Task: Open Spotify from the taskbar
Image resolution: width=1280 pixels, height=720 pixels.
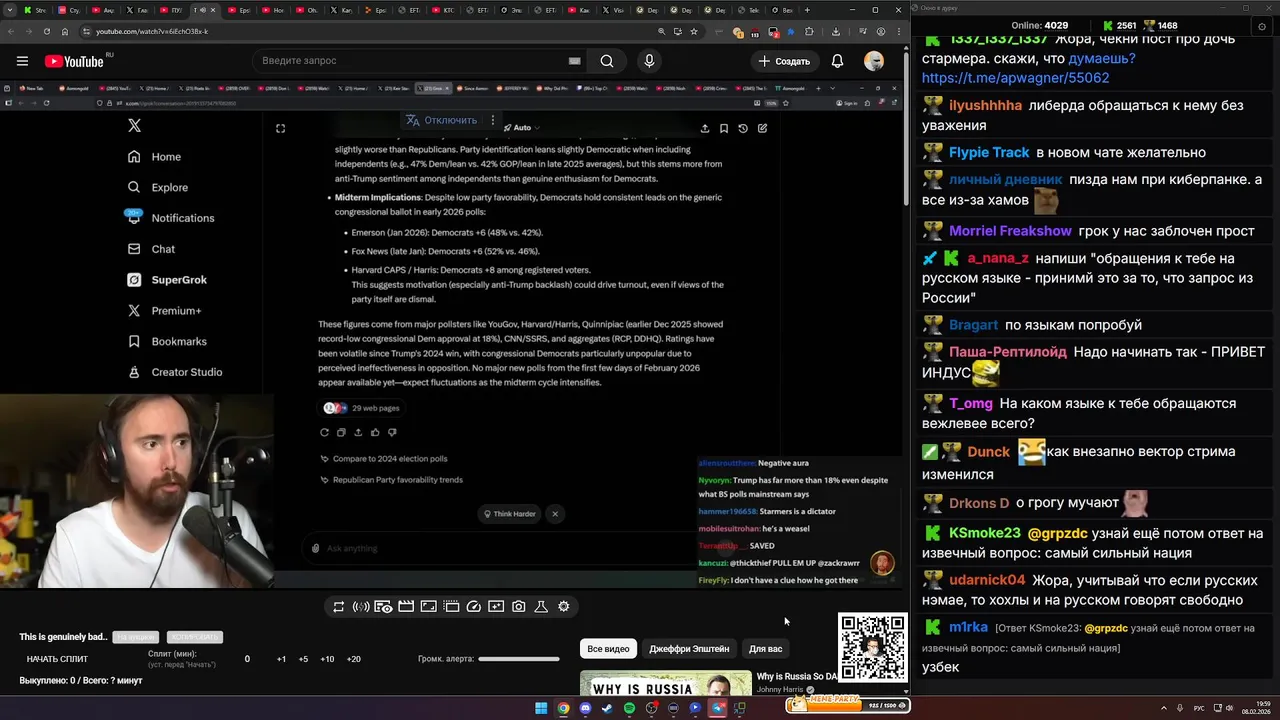Action: coord(629,708)
